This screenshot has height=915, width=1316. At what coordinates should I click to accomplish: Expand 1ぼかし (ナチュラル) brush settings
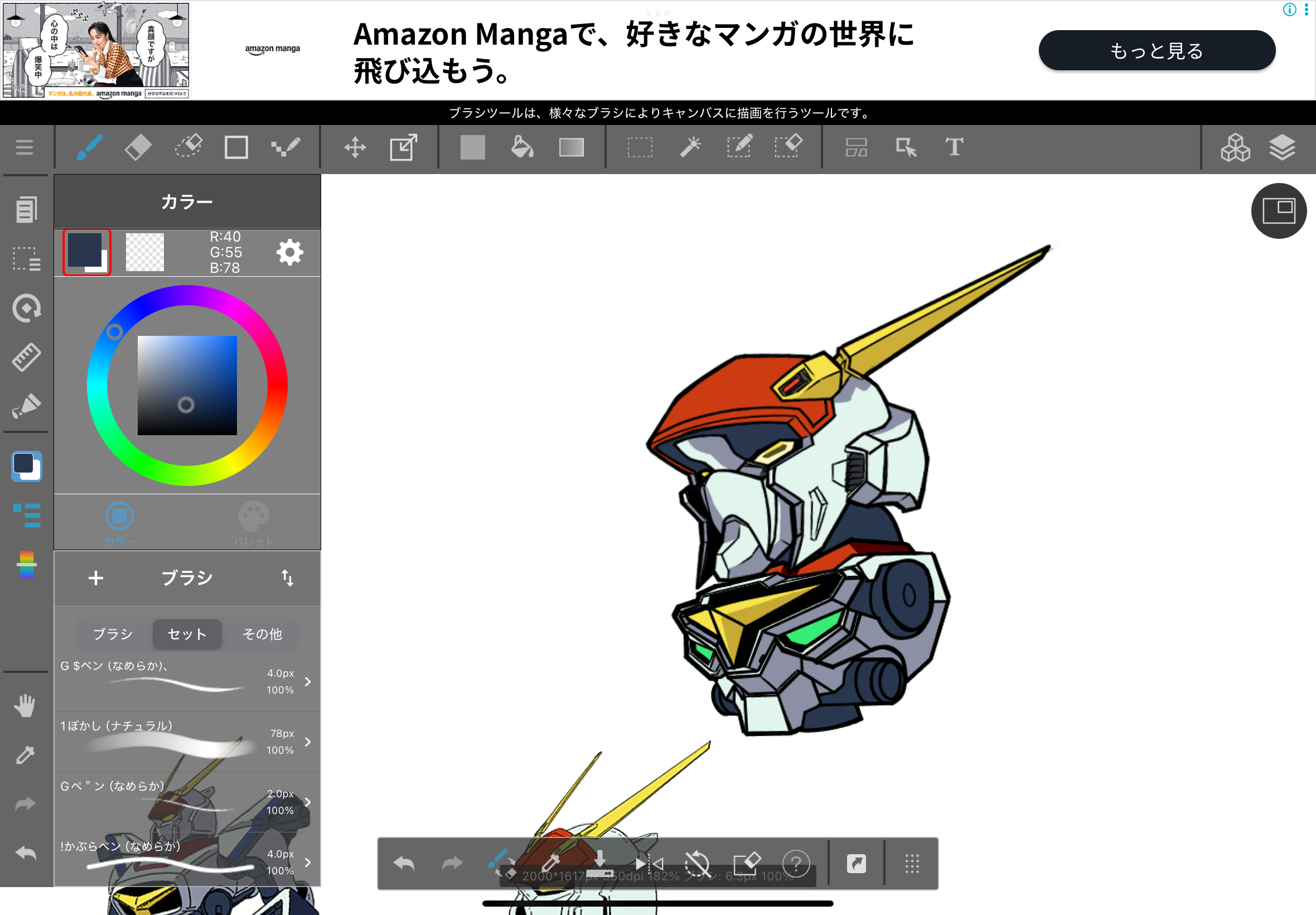308,742
